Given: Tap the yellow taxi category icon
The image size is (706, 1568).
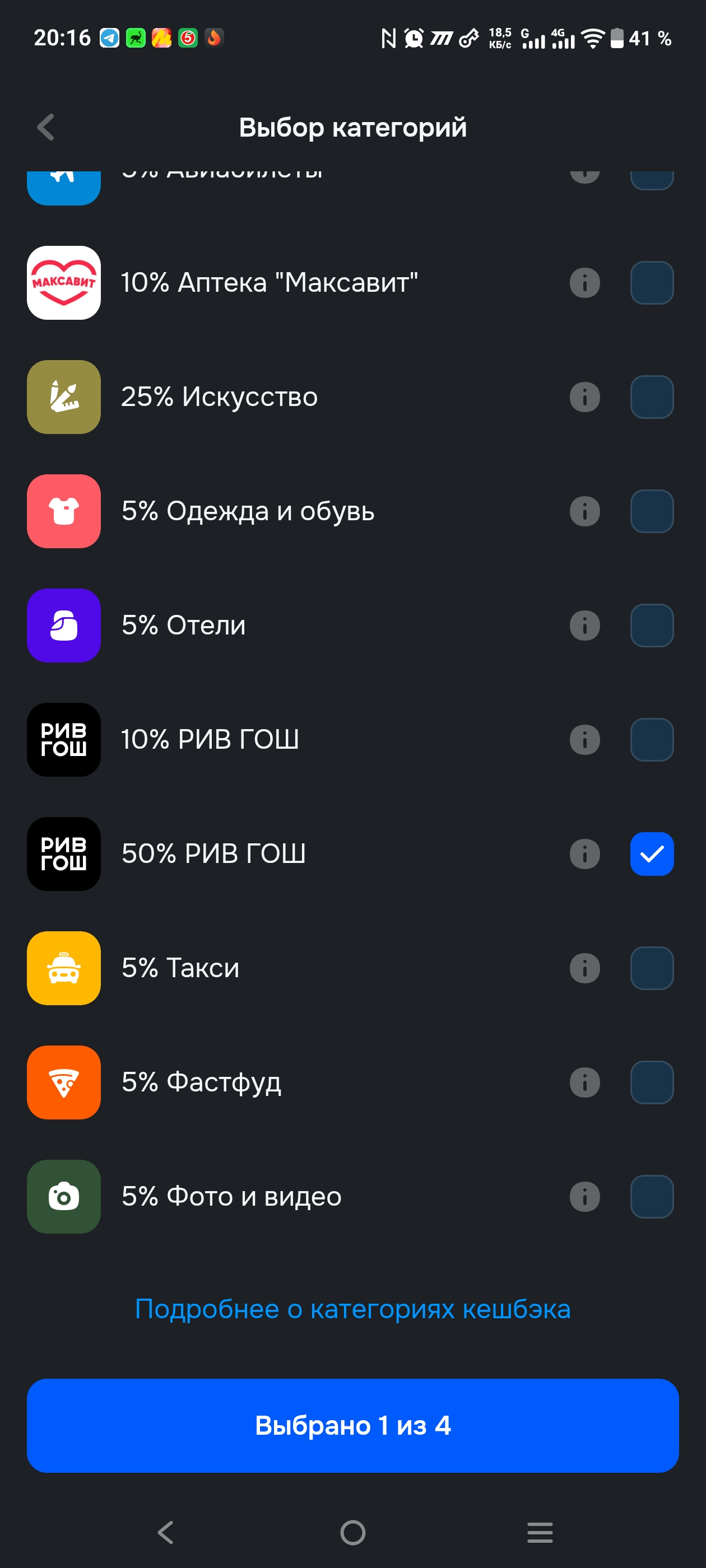Looking at the screenshot, I should click(x=64, y=968).
